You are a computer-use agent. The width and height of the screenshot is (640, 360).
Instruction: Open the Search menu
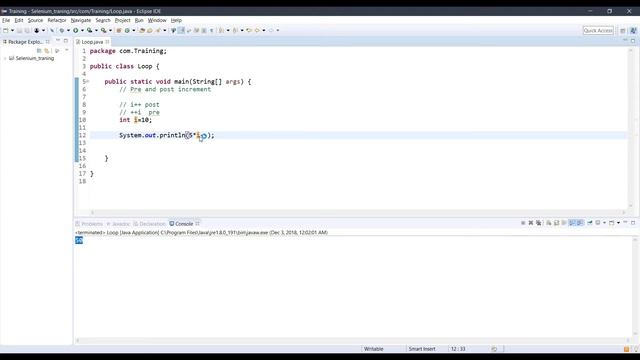[103, 20]
